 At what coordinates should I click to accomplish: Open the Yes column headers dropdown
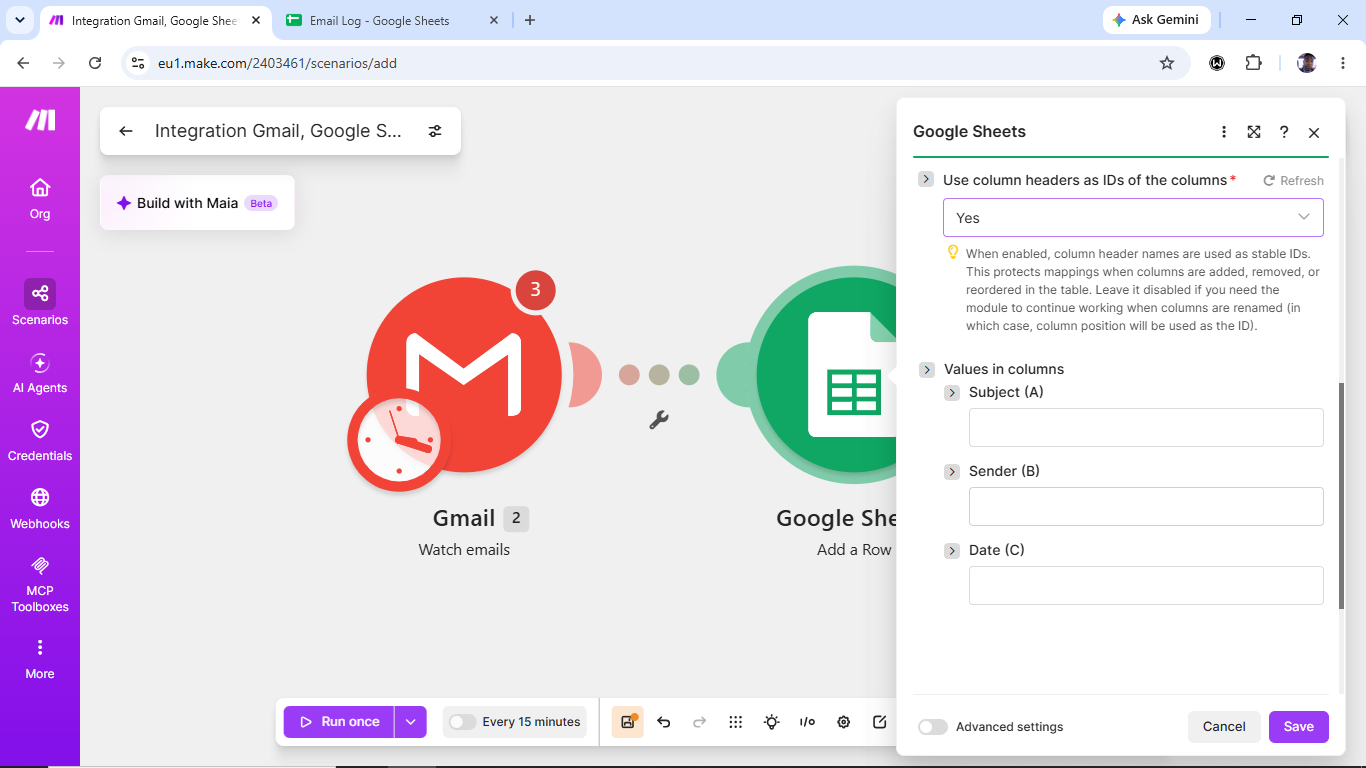click(1133, 218)
